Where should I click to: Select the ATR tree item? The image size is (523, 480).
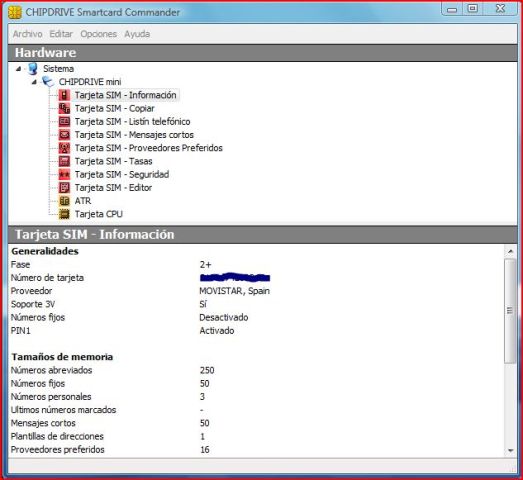tap(83, 201)
